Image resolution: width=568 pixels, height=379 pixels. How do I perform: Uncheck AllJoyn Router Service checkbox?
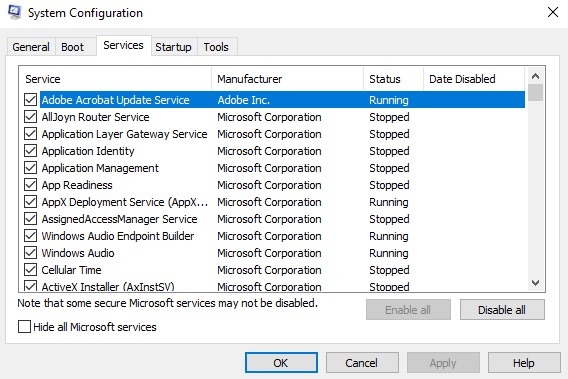[x=30, y=117]
